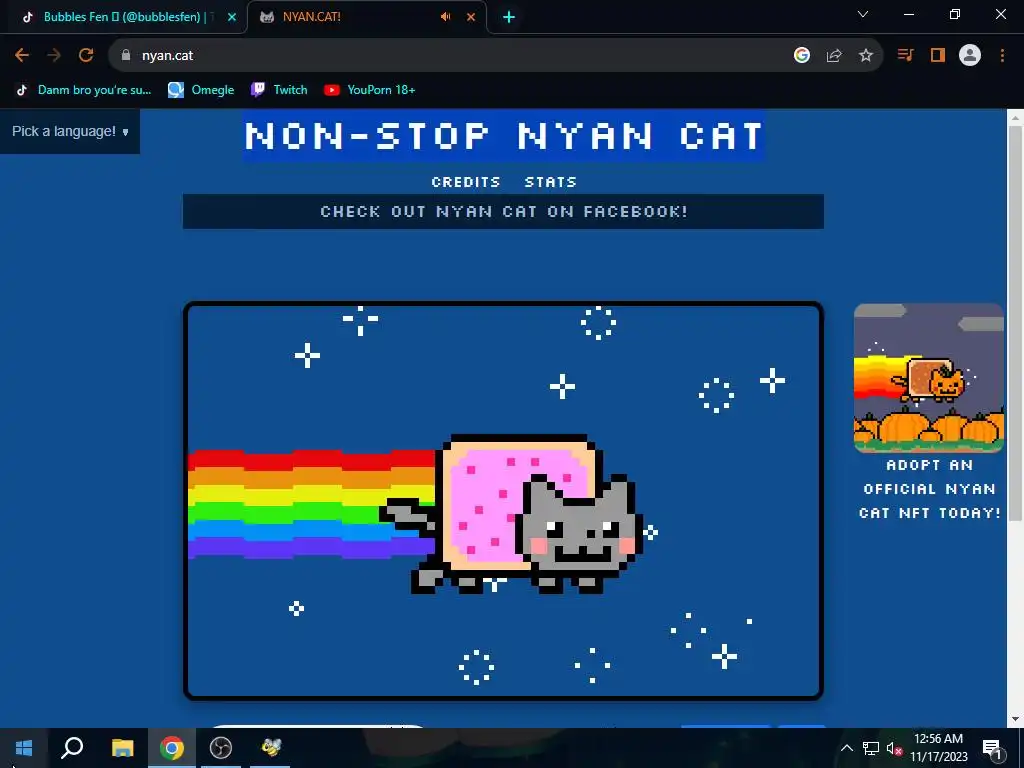Open Windows taskbar search
The image size is (1024, 768).
point(72,748)
